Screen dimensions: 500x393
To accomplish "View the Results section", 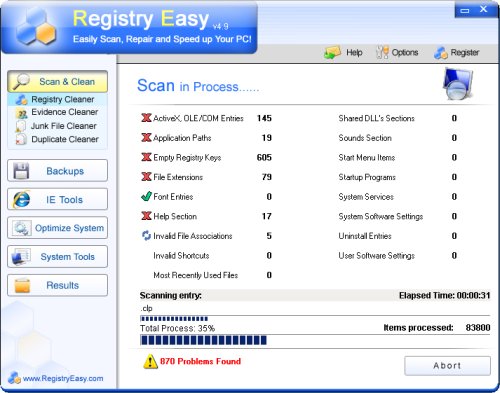I will (57, 285).
